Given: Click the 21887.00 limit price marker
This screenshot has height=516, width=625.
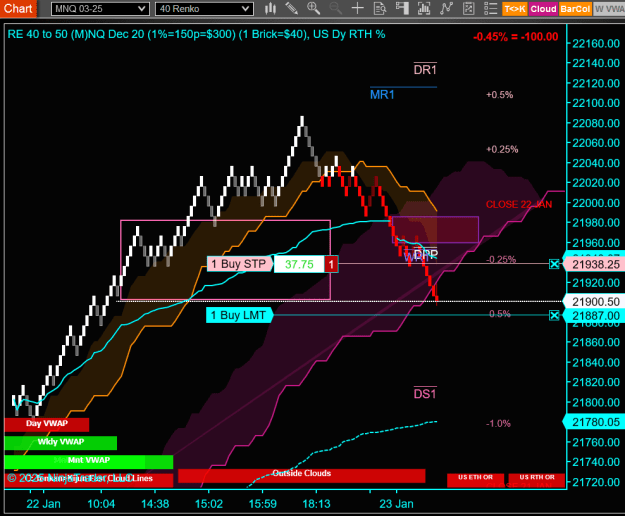Looking at the screenshot, I should pyautogui.click(x=594, y=316).
